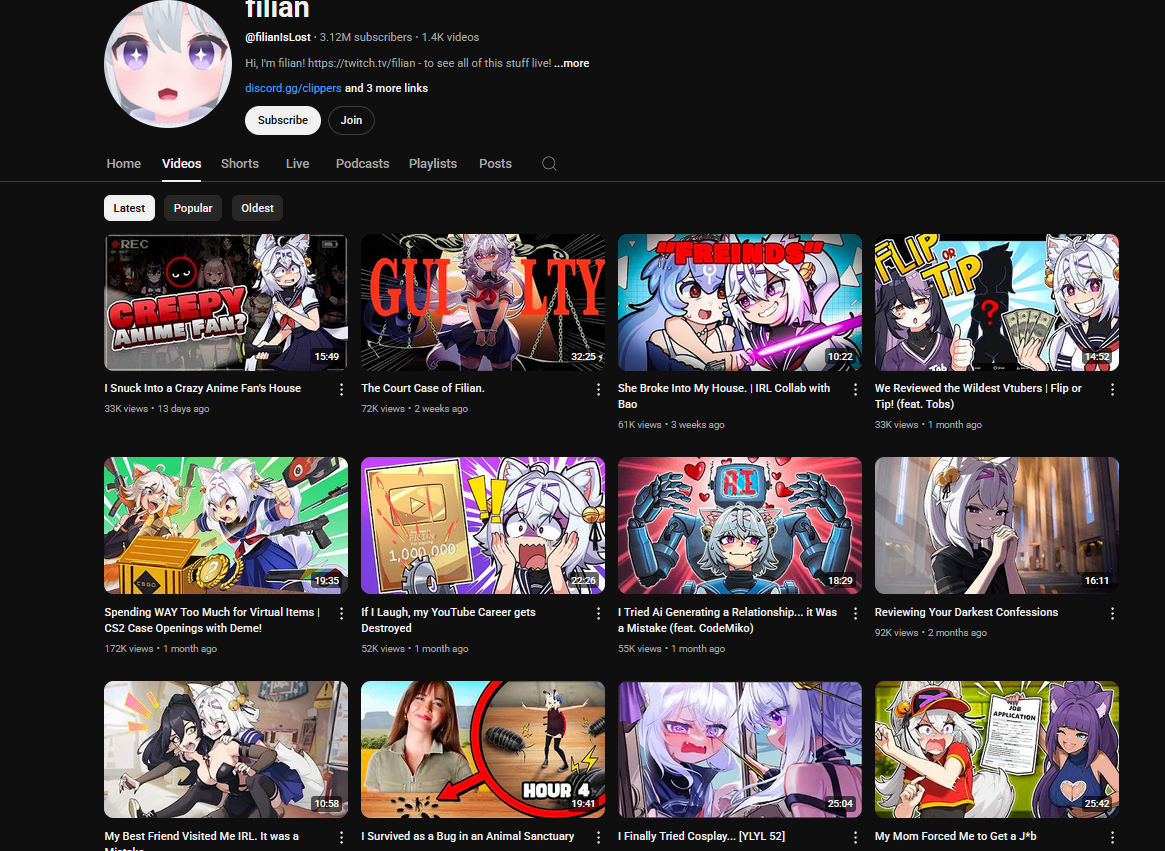Viewport: 1165px width, 851px height.
Task: Open three-dot menu for Crazy Anime Fan's House video
Action: coord(341,389)
